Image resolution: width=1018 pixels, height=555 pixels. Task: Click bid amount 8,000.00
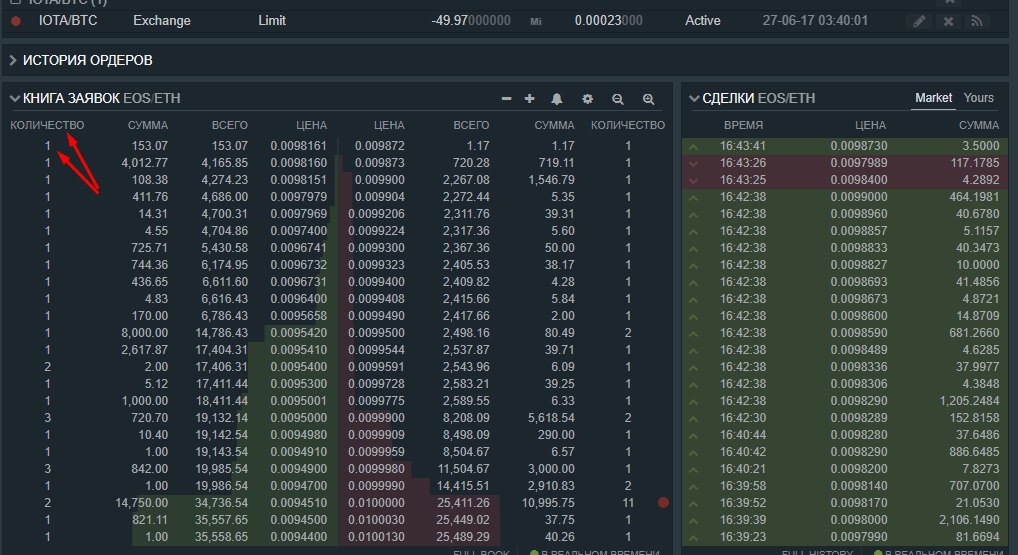click(144, 333)
